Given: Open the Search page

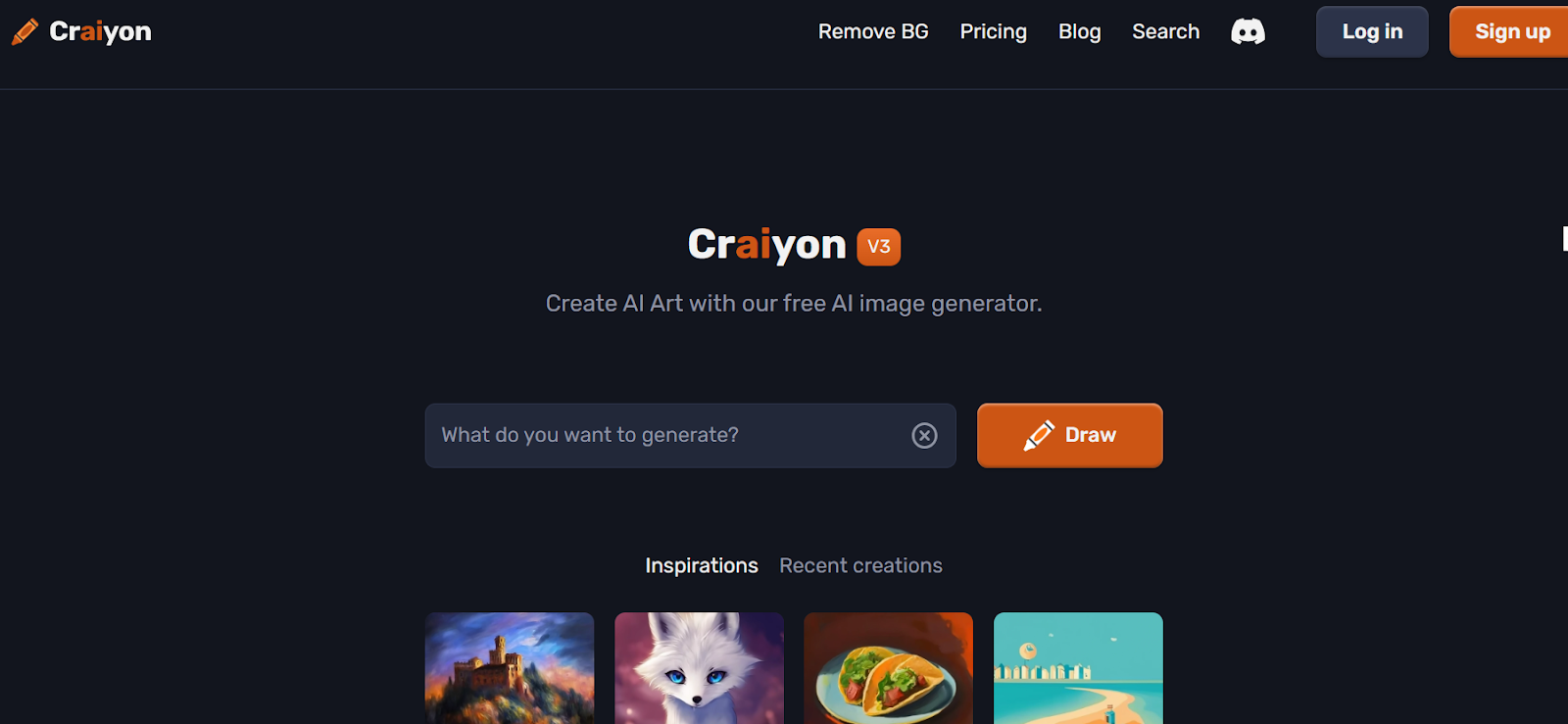Looking at the screenshot, I should (1166, 31).
